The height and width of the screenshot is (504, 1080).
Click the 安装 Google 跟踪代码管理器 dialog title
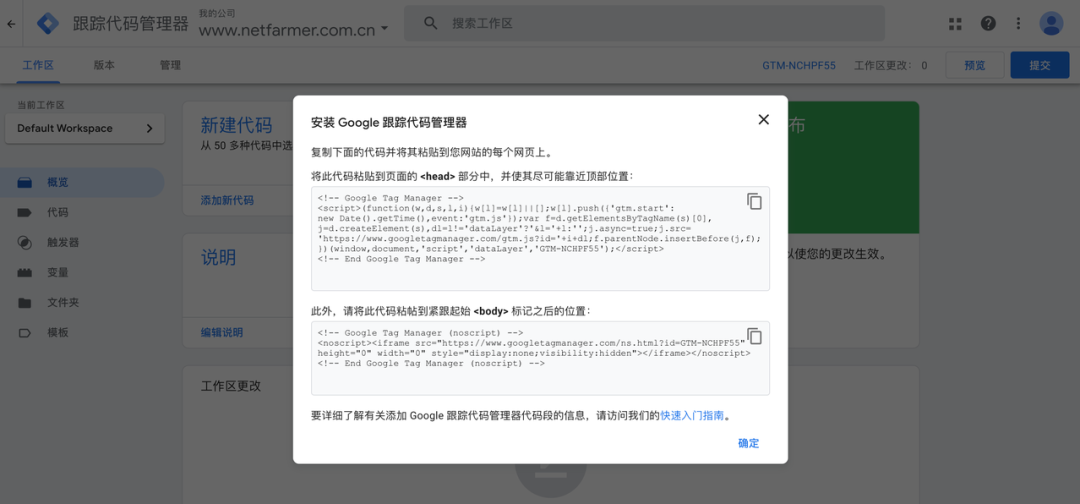point(389,123)
